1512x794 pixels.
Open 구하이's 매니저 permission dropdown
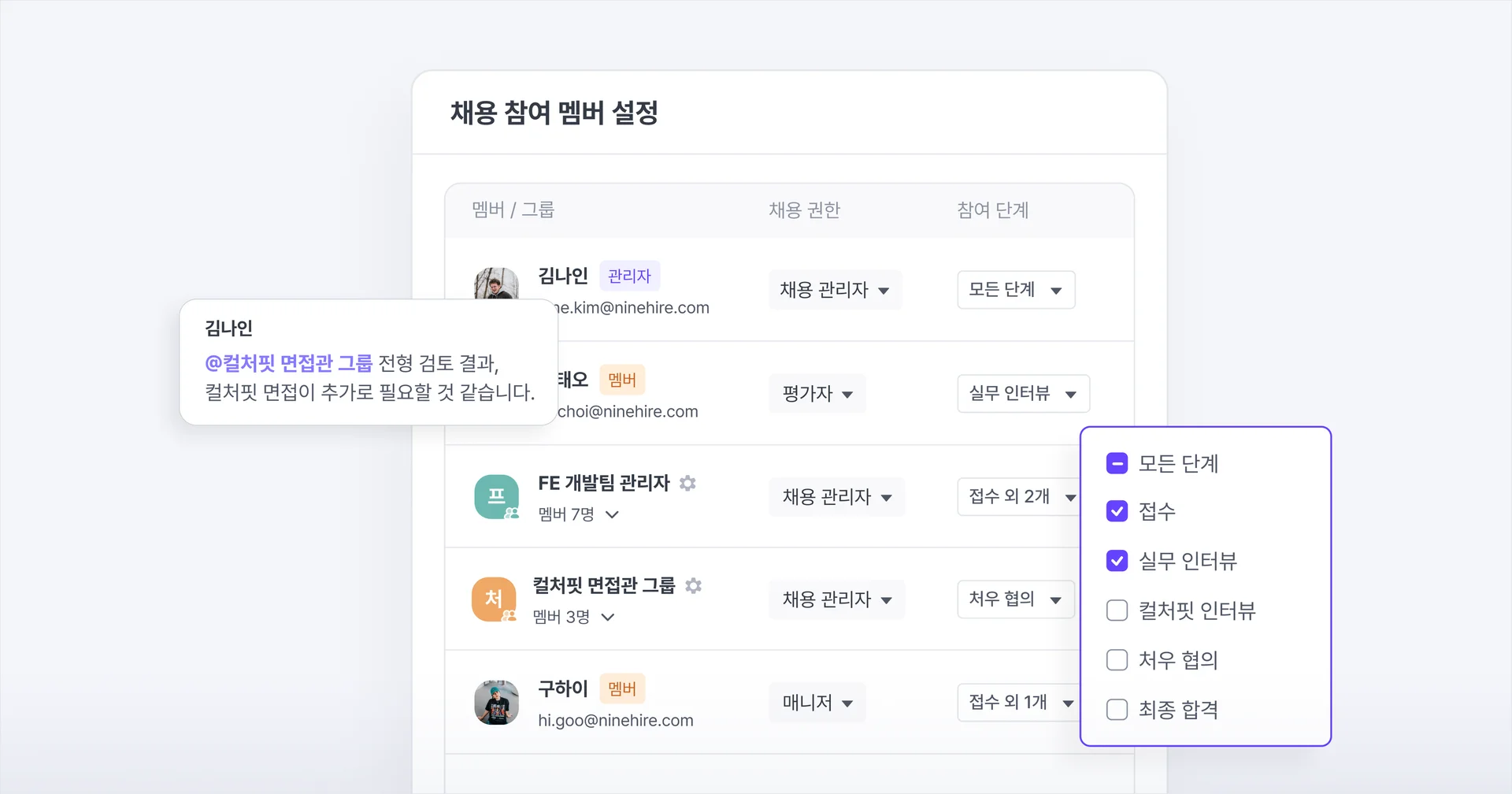coord(817,703)
